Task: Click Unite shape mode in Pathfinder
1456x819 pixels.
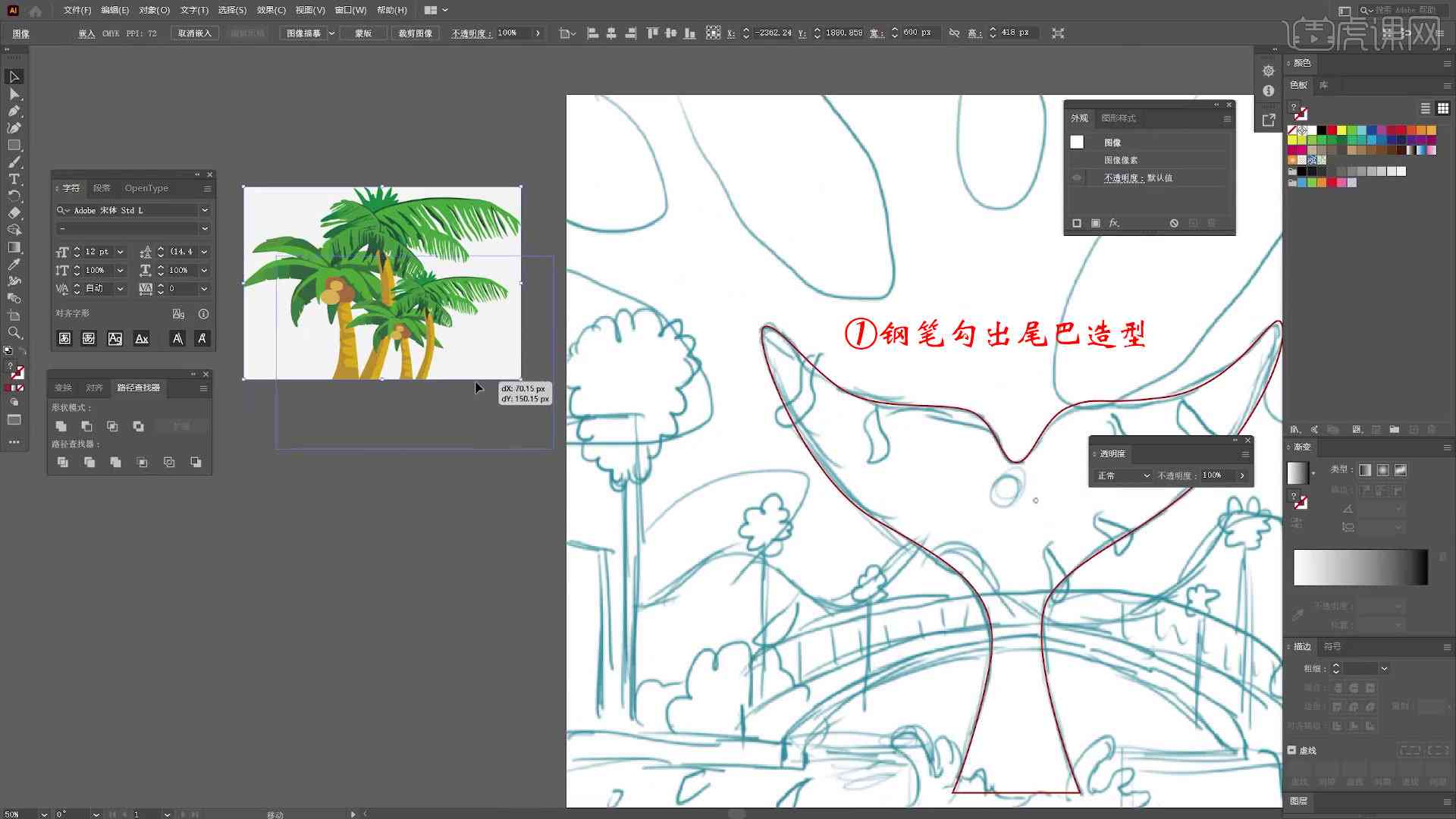Action: [61, 426]
